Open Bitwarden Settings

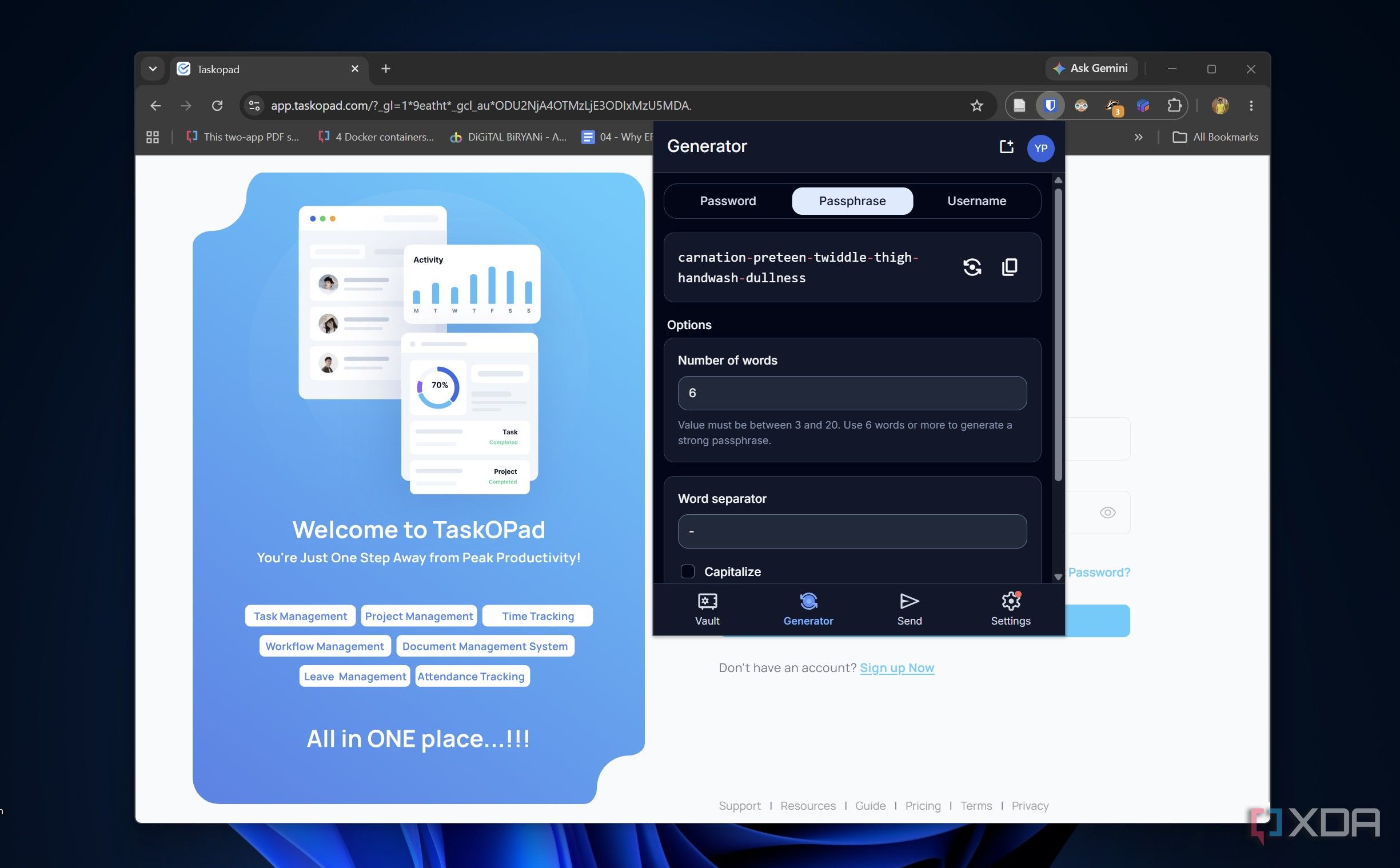1011,610
